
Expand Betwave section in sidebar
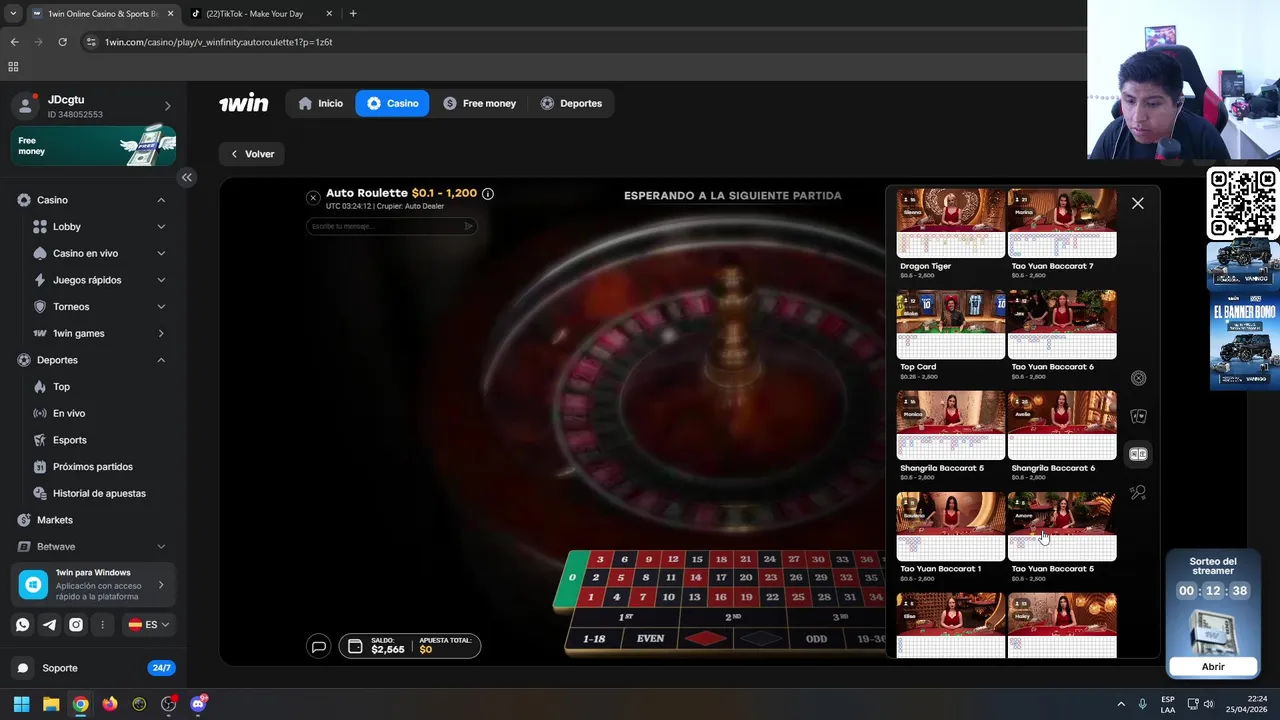(x=161, y=547)
